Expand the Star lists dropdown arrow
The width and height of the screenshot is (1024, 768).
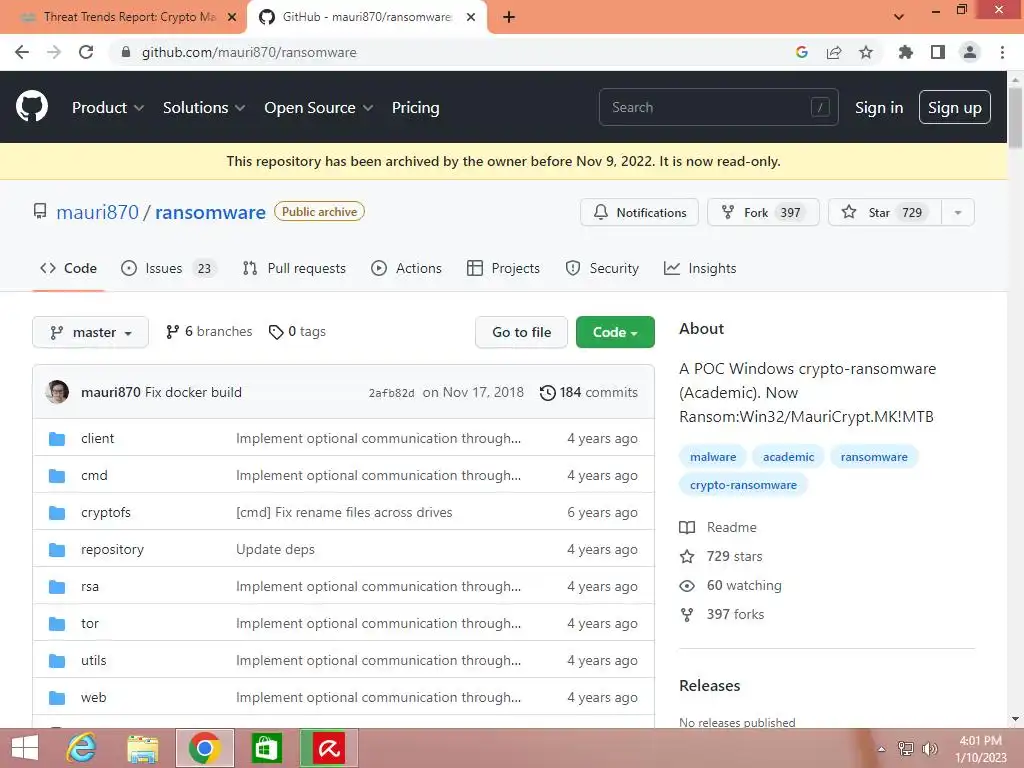(x=958, y=213)
